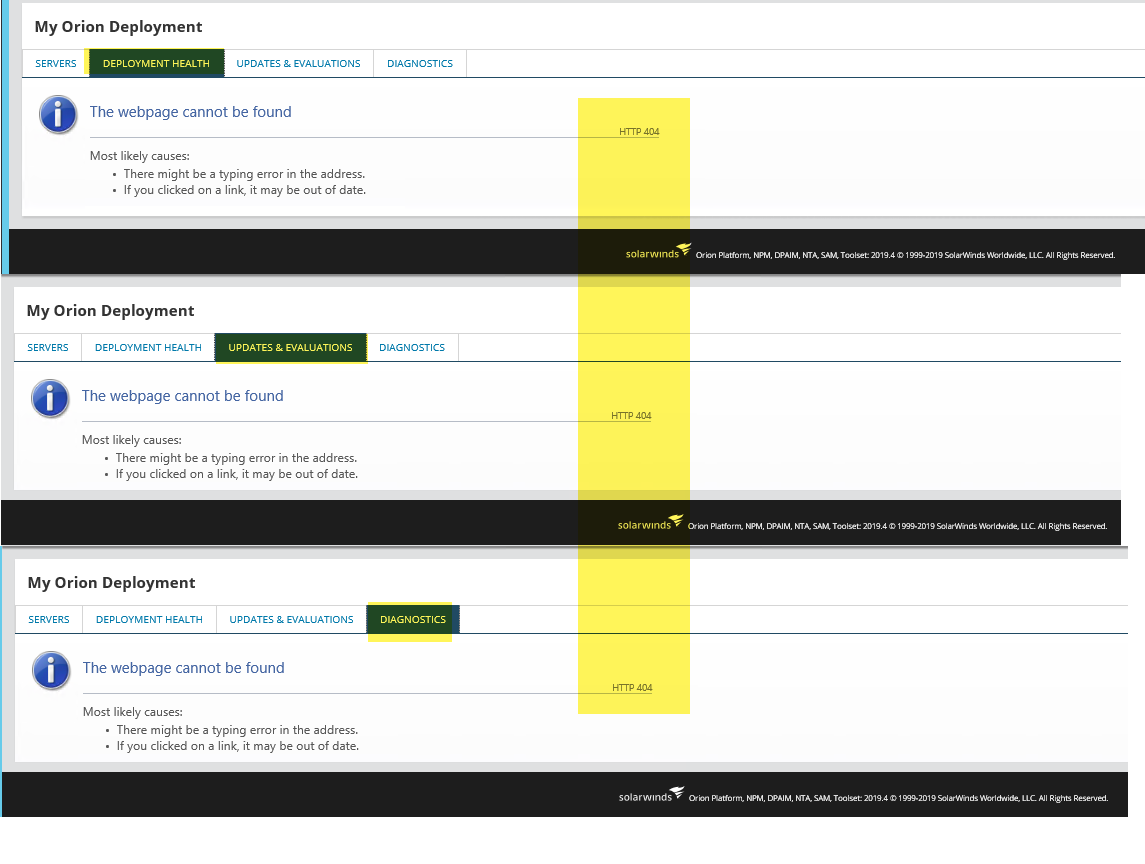Click 'Most likely causes:' text, top panel

coord(139,156)
